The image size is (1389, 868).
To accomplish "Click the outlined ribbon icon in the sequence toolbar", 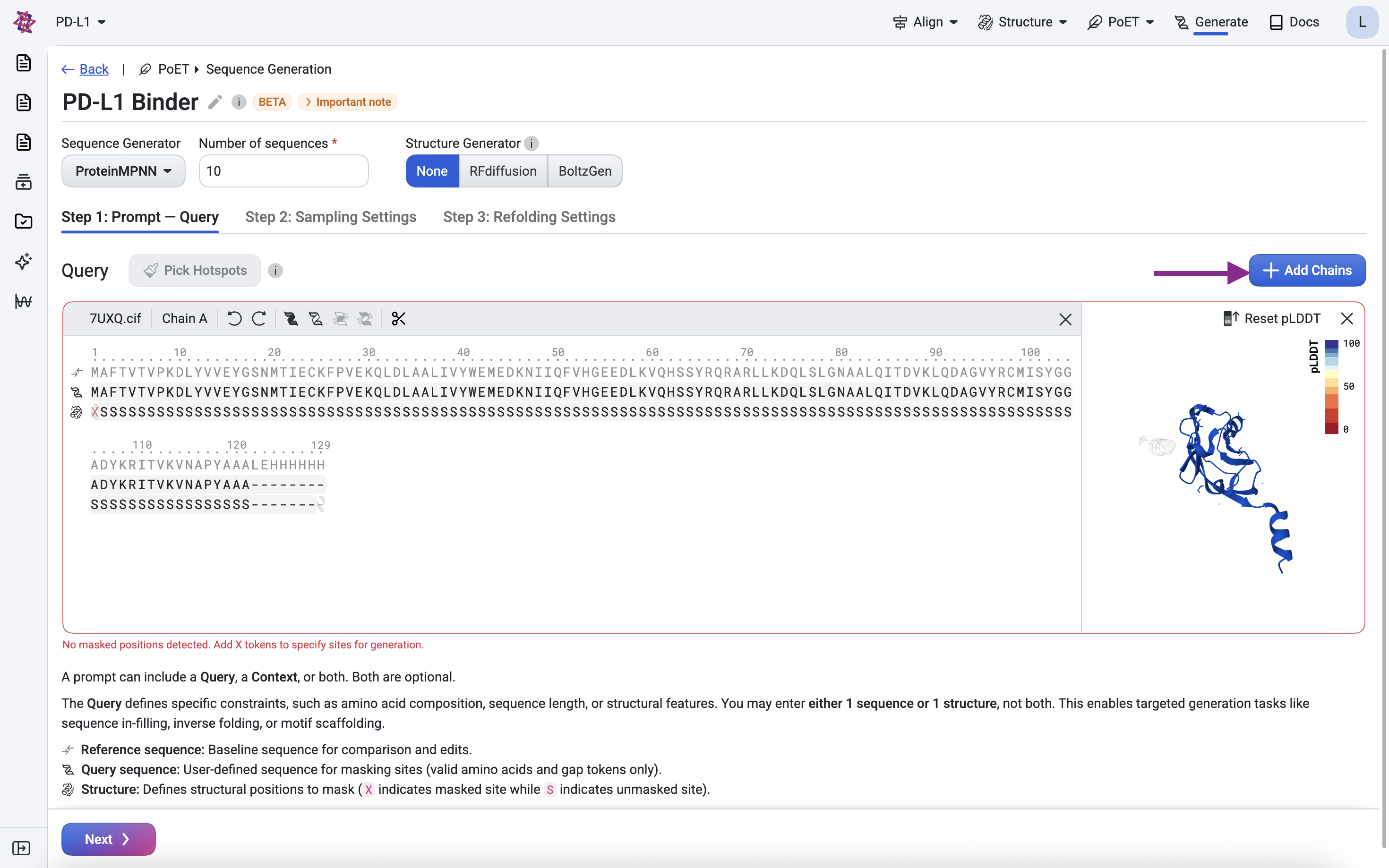I will [316, 319].
